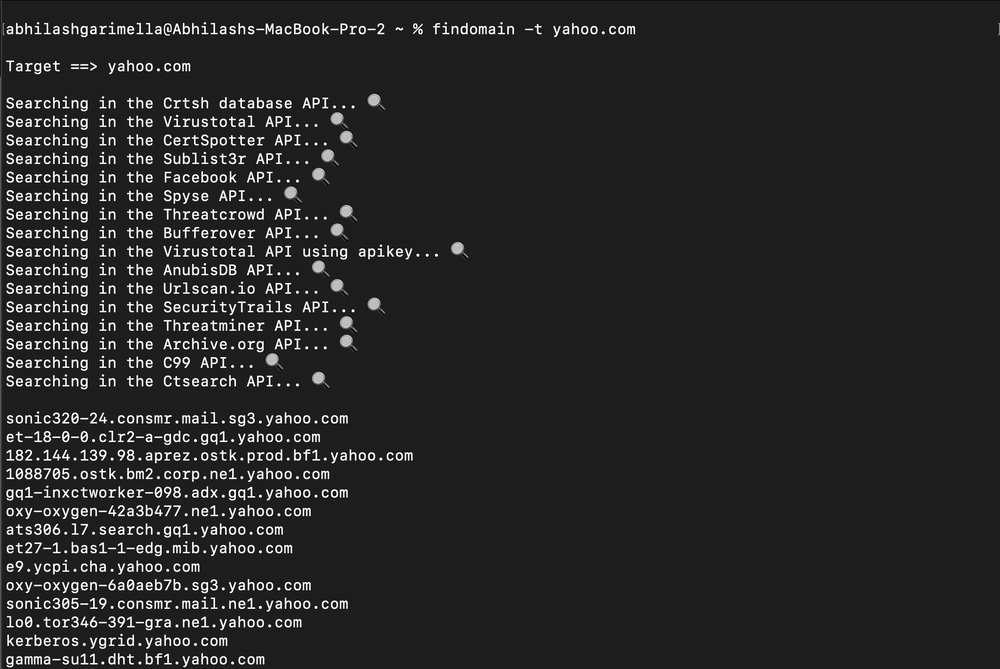Viewport: 1000px width, 669px height.
Task: Click magnifier icon beside C99 API
Action: point(274,362)
